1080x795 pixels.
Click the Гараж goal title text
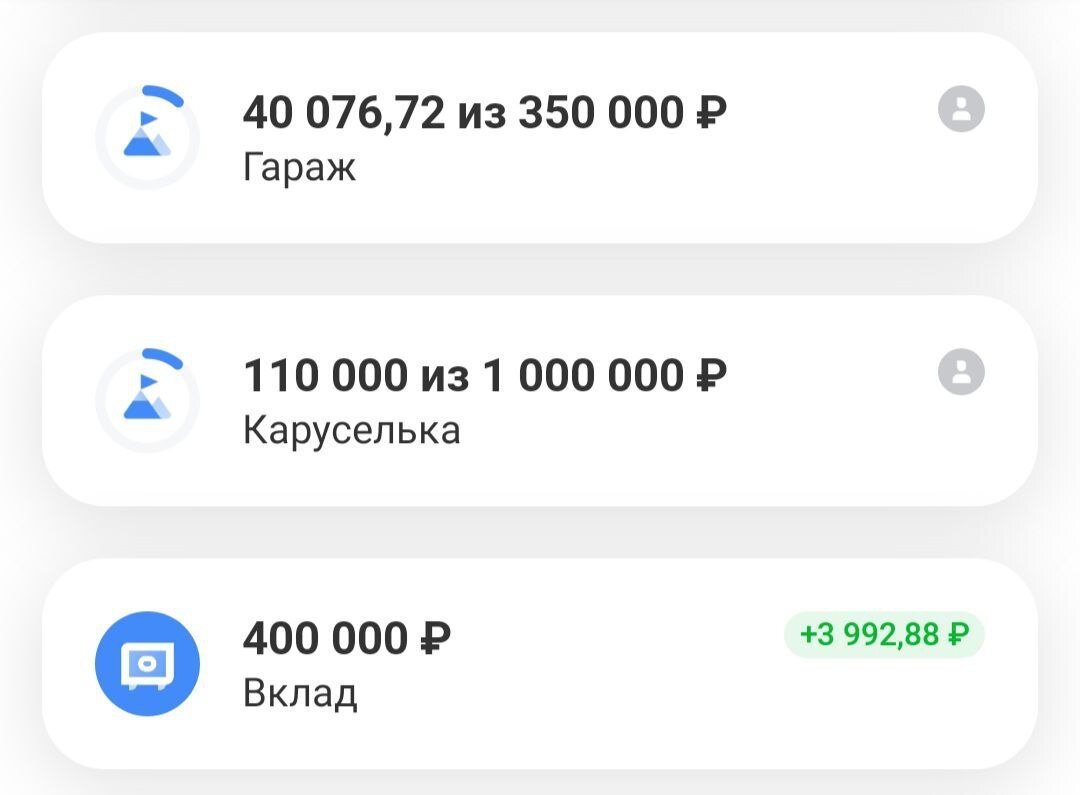297,167
